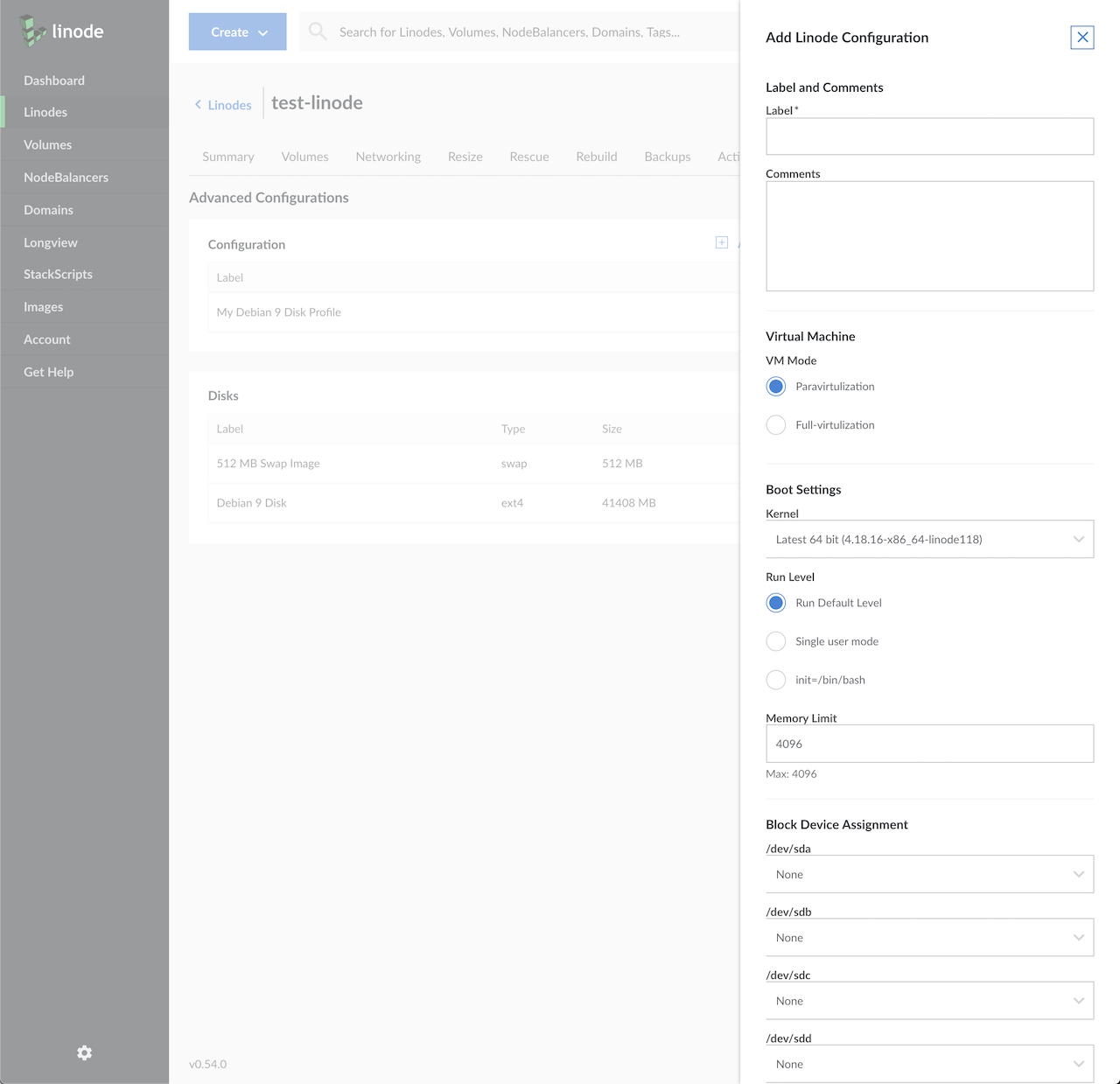The image size is (1120, 1084).
Task: Click the plus icon to add configuration
Action: 722,242
